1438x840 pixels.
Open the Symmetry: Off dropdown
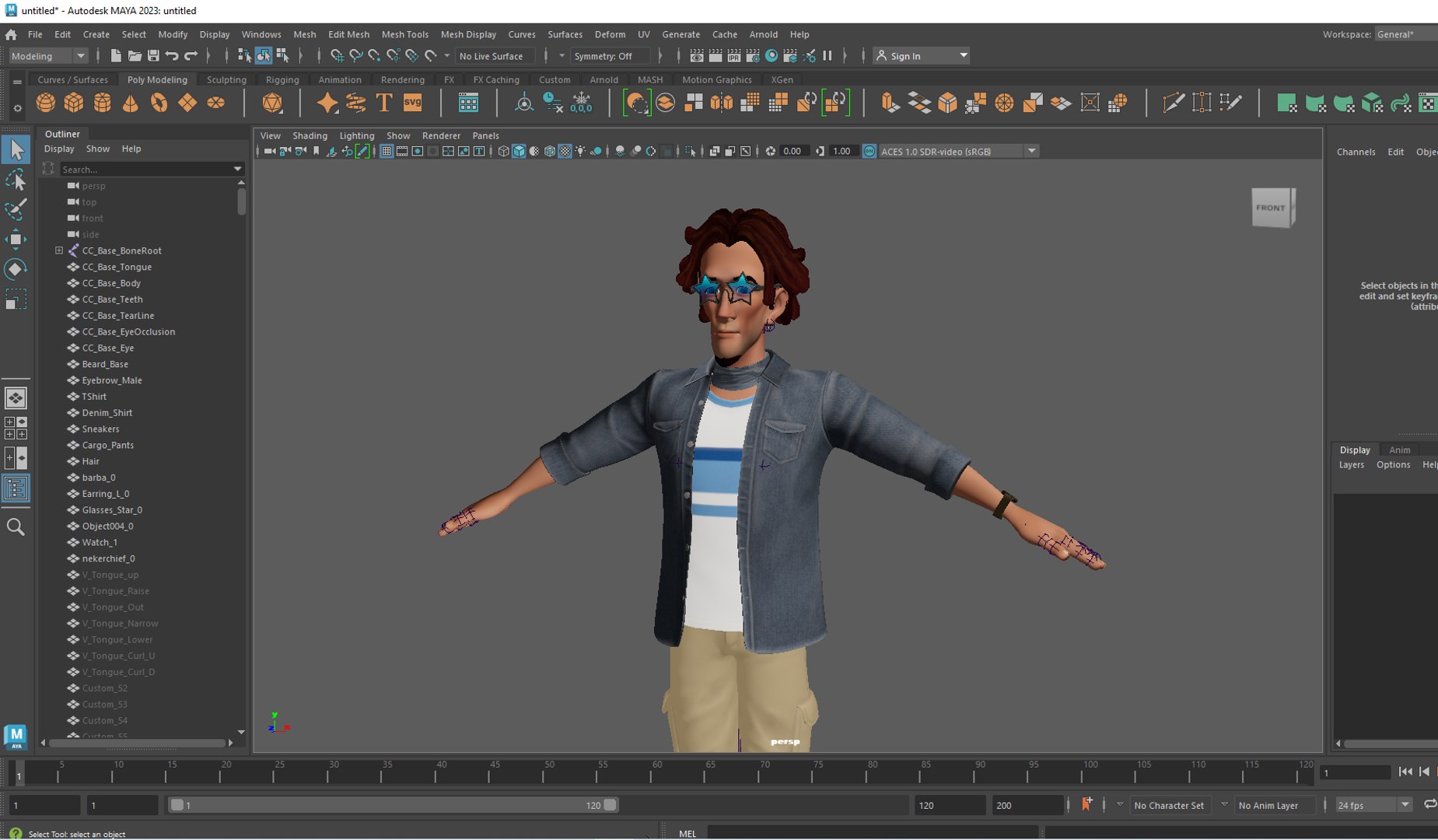point(611,56)
